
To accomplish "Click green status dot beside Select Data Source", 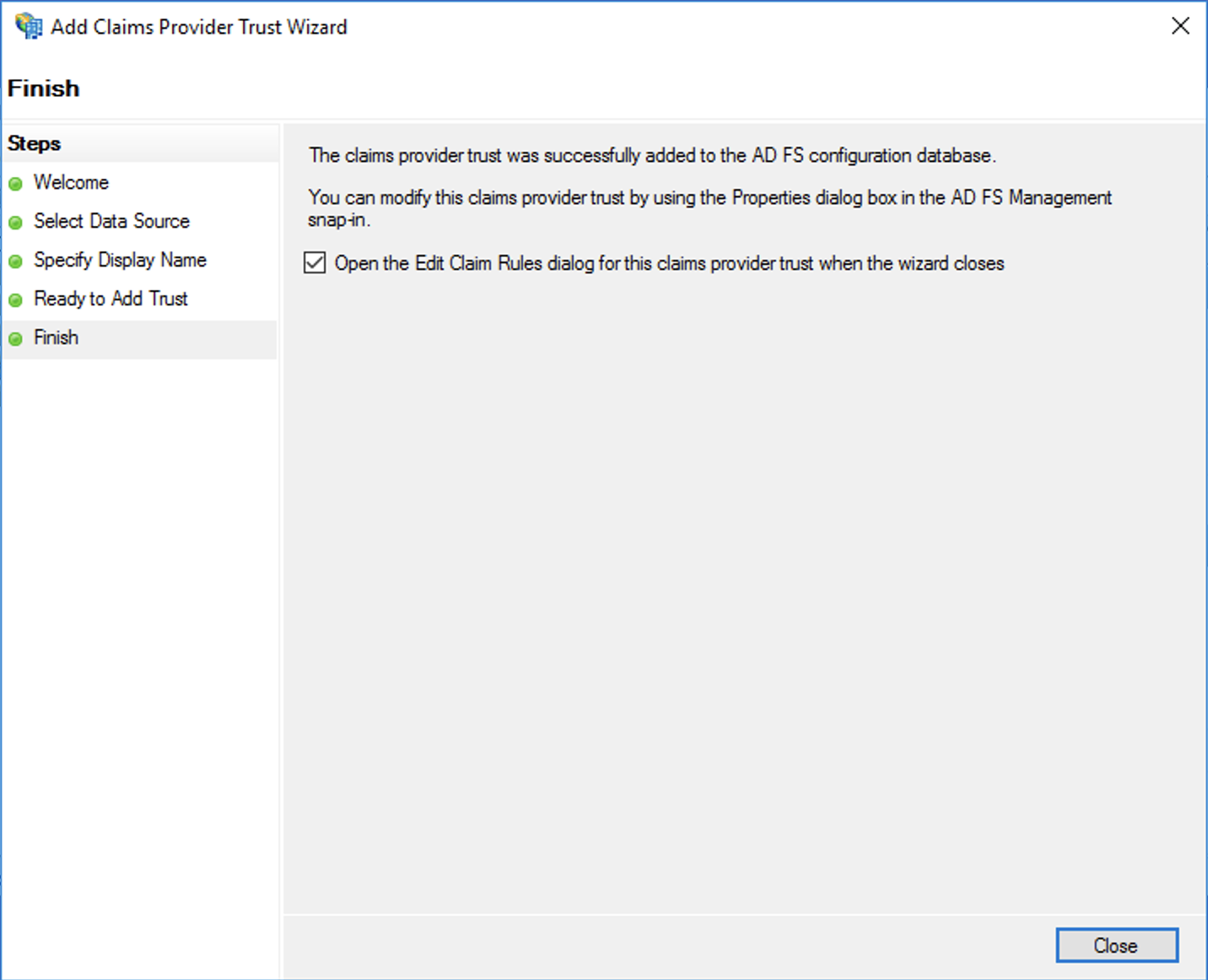I will 15,223.
